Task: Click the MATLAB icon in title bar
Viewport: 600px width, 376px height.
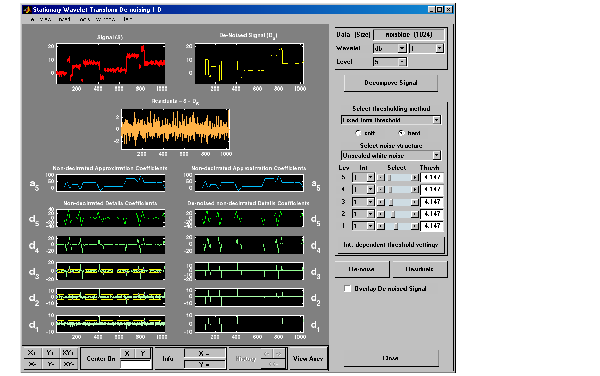Action: [27, 10]
